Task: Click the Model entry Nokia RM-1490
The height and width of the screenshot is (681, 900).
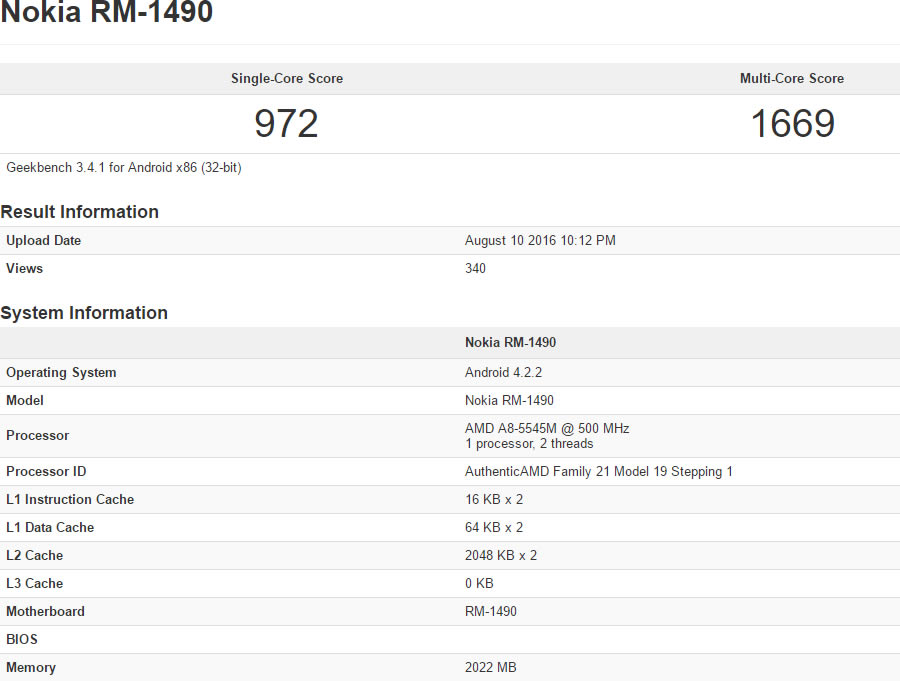Action: point(510,400)
